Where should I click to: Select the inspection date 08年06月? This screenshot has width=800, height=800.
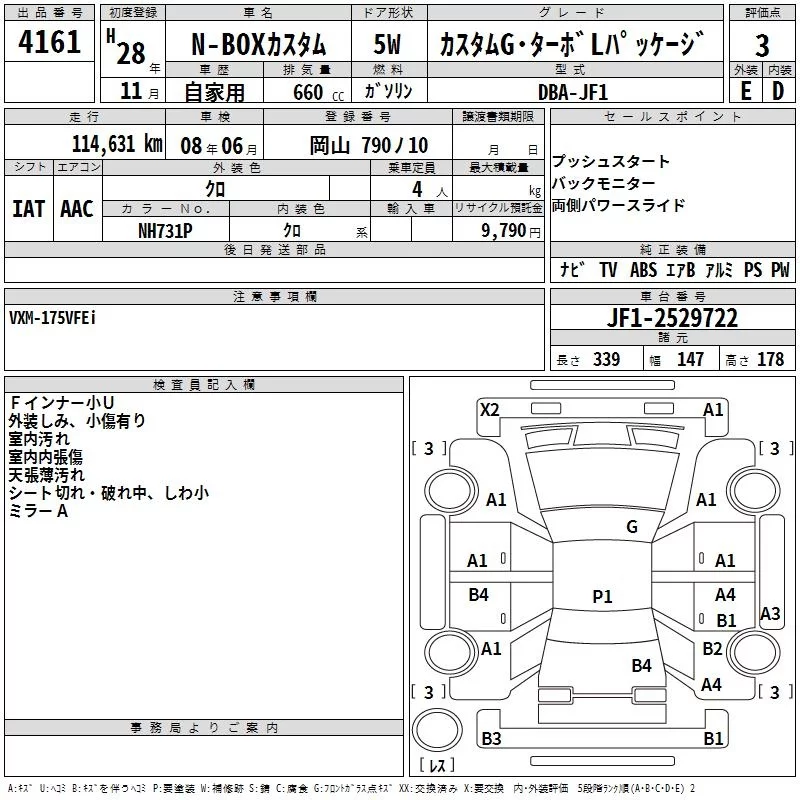point(218,146)
